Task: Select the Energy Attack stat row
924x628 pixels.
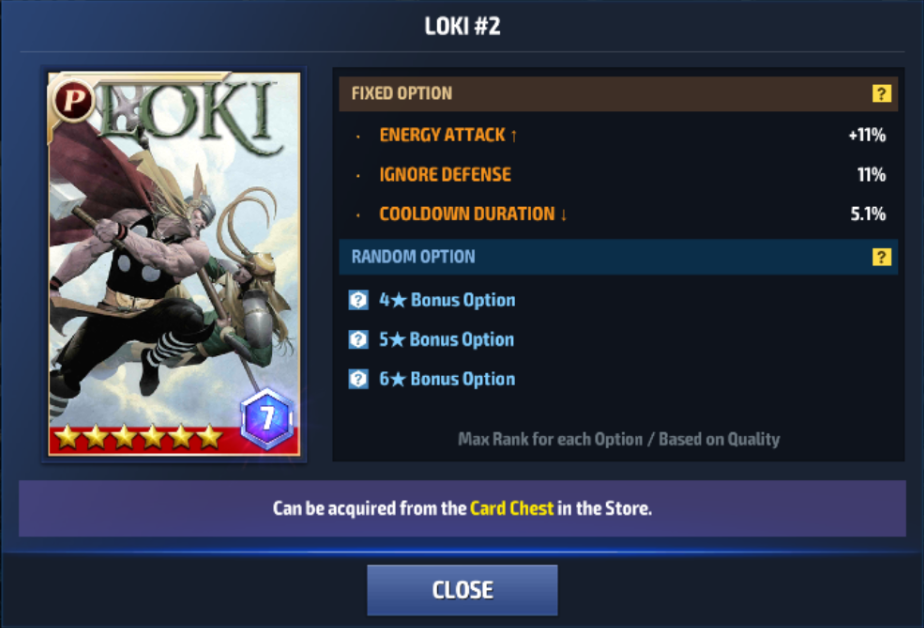Action: pos(619,135)
